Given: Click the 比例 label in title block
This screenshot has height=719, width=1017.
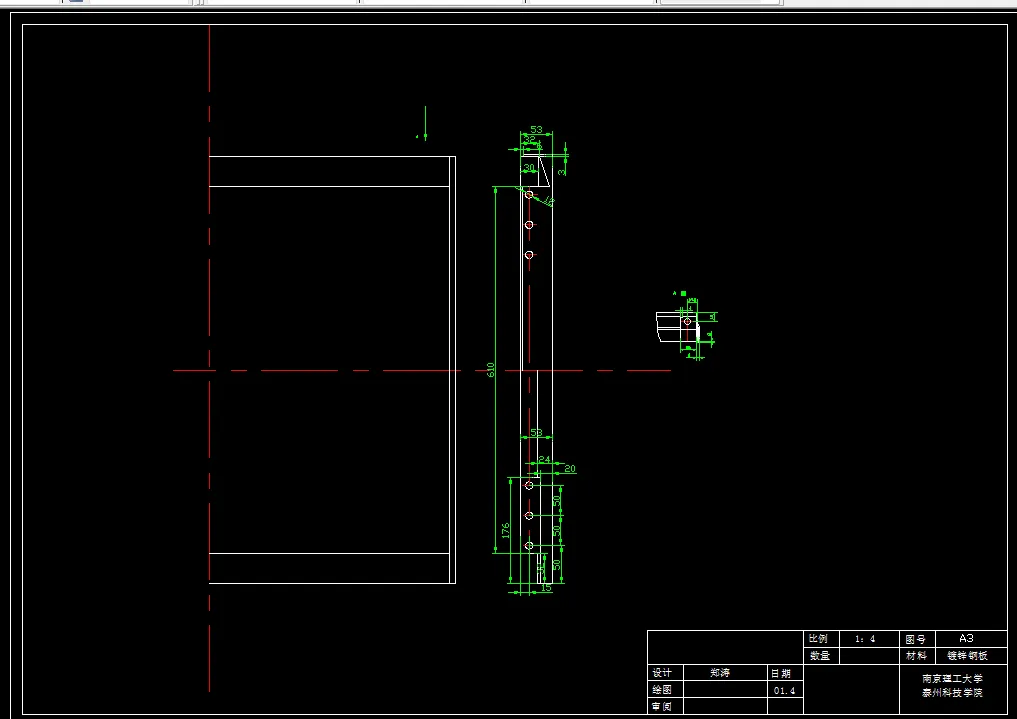Looking at the screenshot, I should point(819,639).
